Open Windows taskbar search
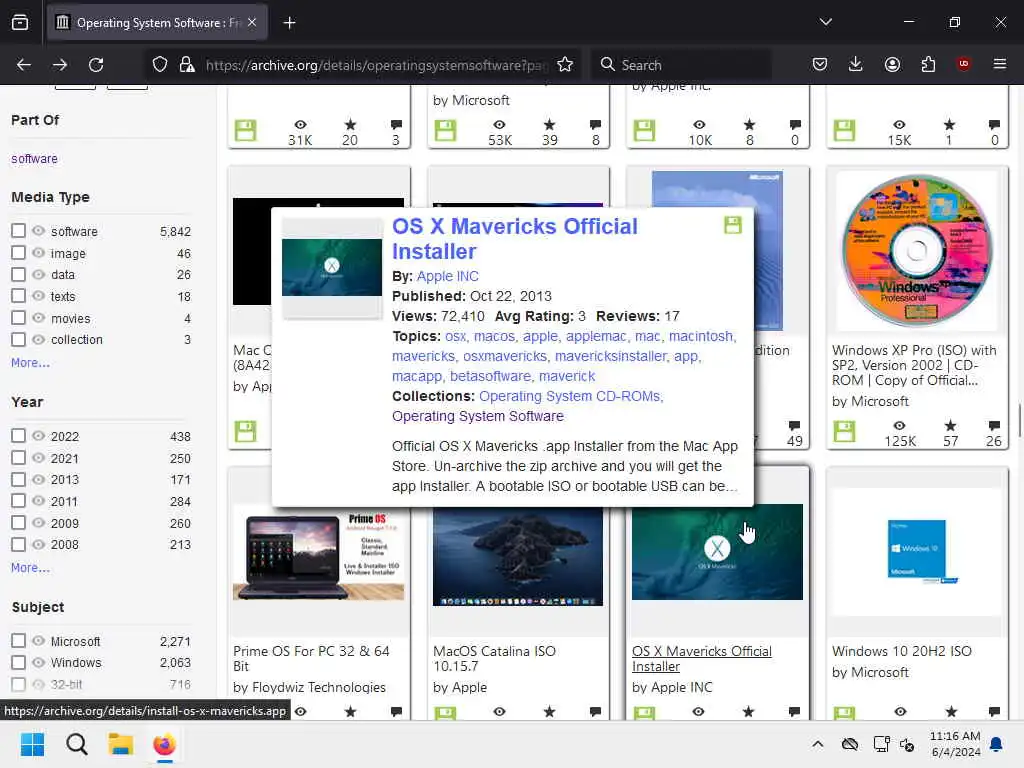This screenshot has height=768, width=1024. click(76, 744)
